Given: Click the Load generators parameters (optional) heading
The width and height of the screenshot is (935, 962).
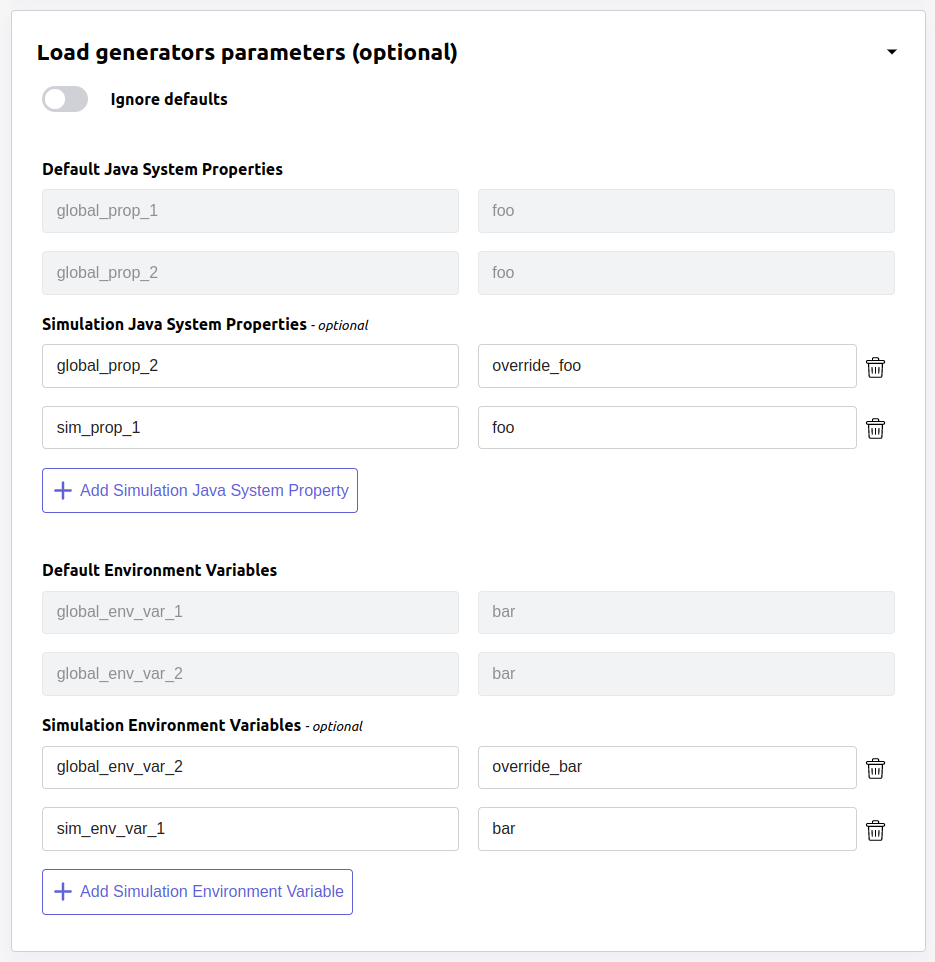Looking at the screenshot, I should [x=247, y=53].
